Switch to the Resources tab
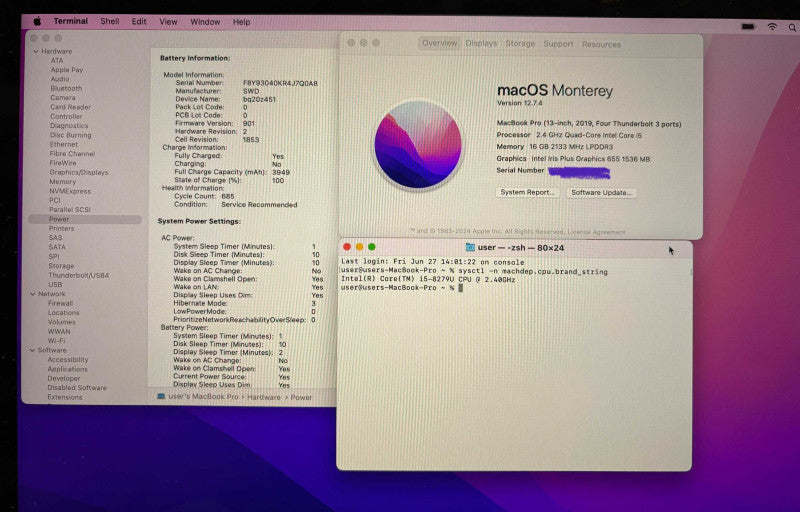Image resolution: width=800 pixels, height=512 pixels. [601, 44]
